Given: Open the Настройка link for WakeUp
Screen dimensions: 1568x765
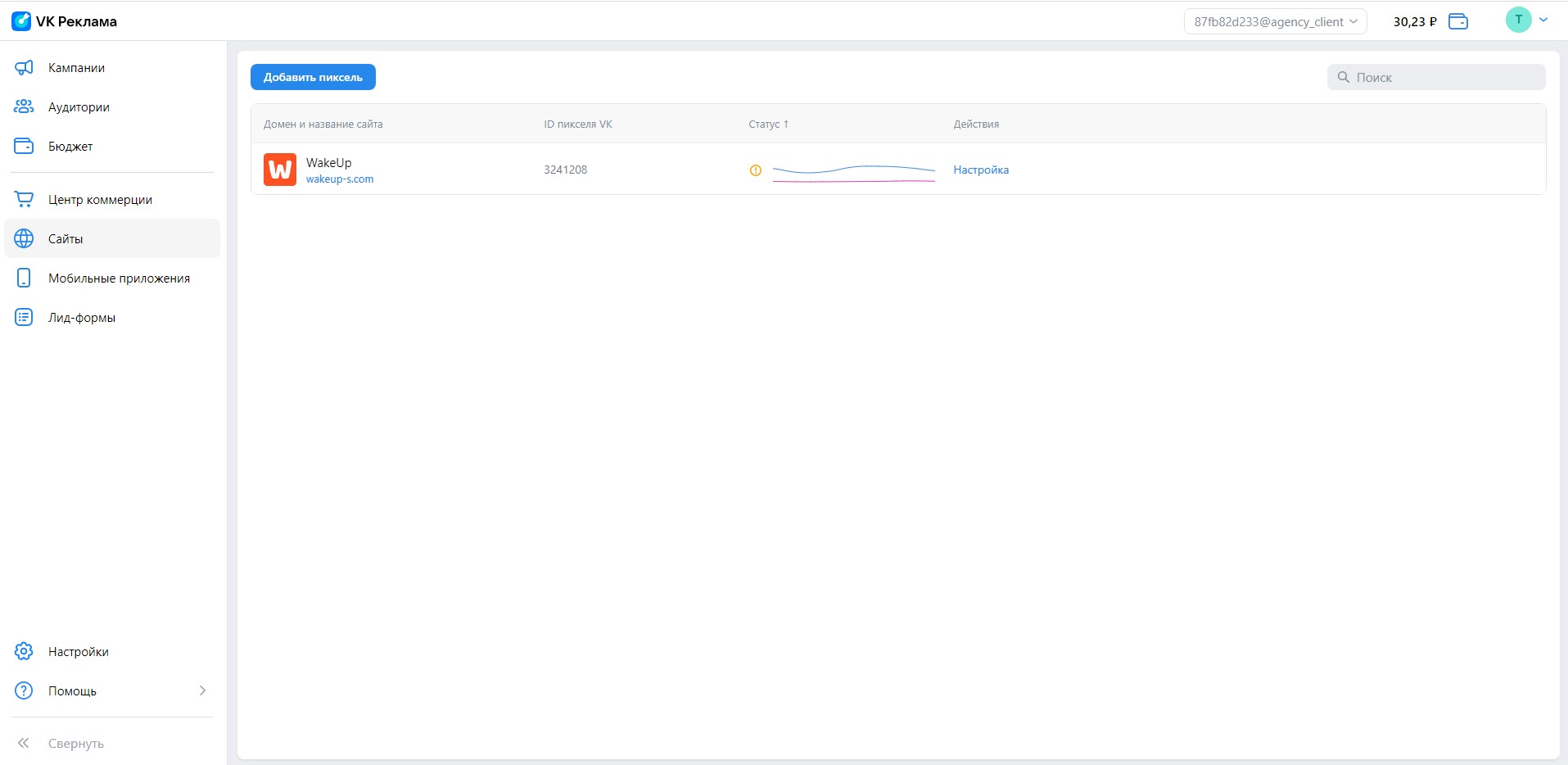Looking at the screenshot, I should pos(981,170).
